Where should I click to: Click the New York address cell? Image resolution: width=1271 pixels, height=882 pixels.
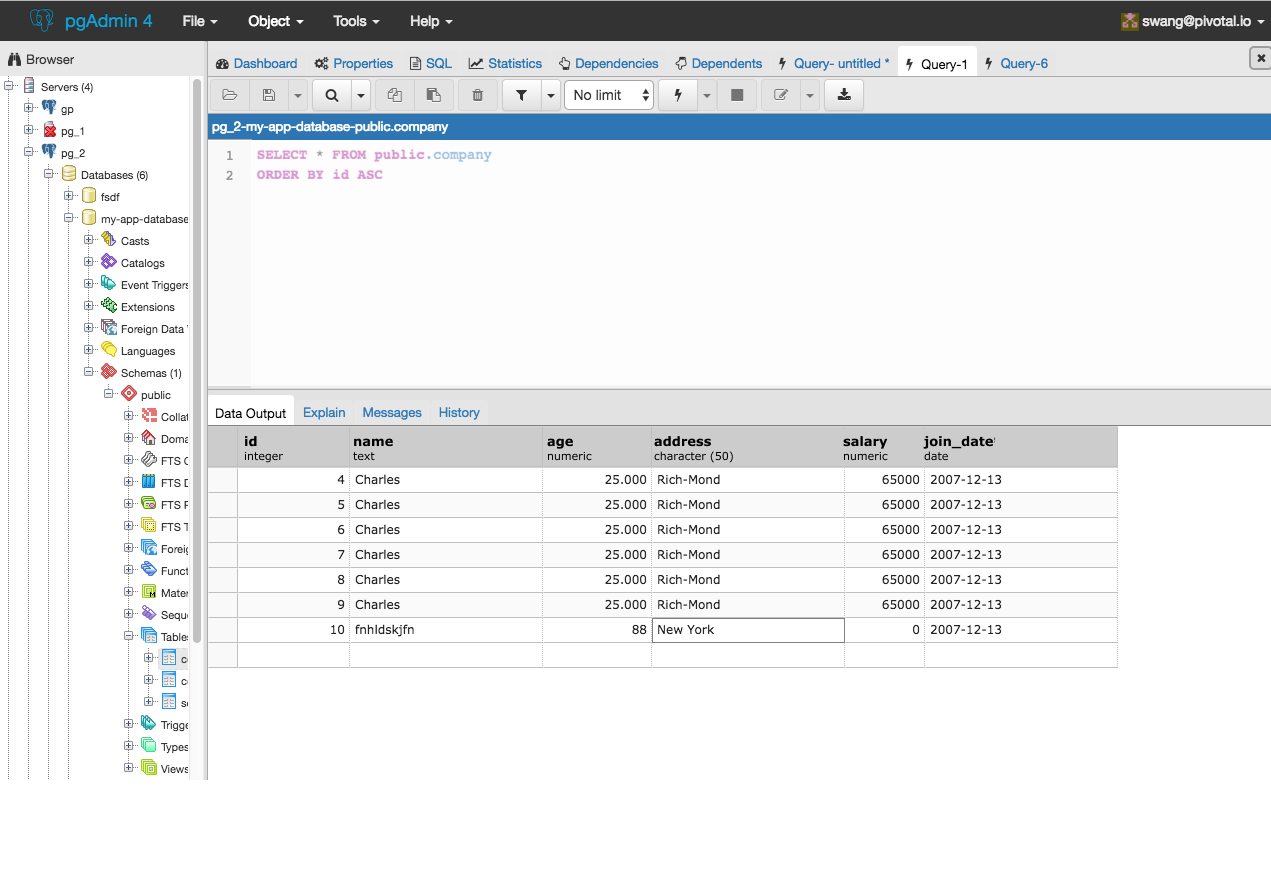[x=747, y=630]
